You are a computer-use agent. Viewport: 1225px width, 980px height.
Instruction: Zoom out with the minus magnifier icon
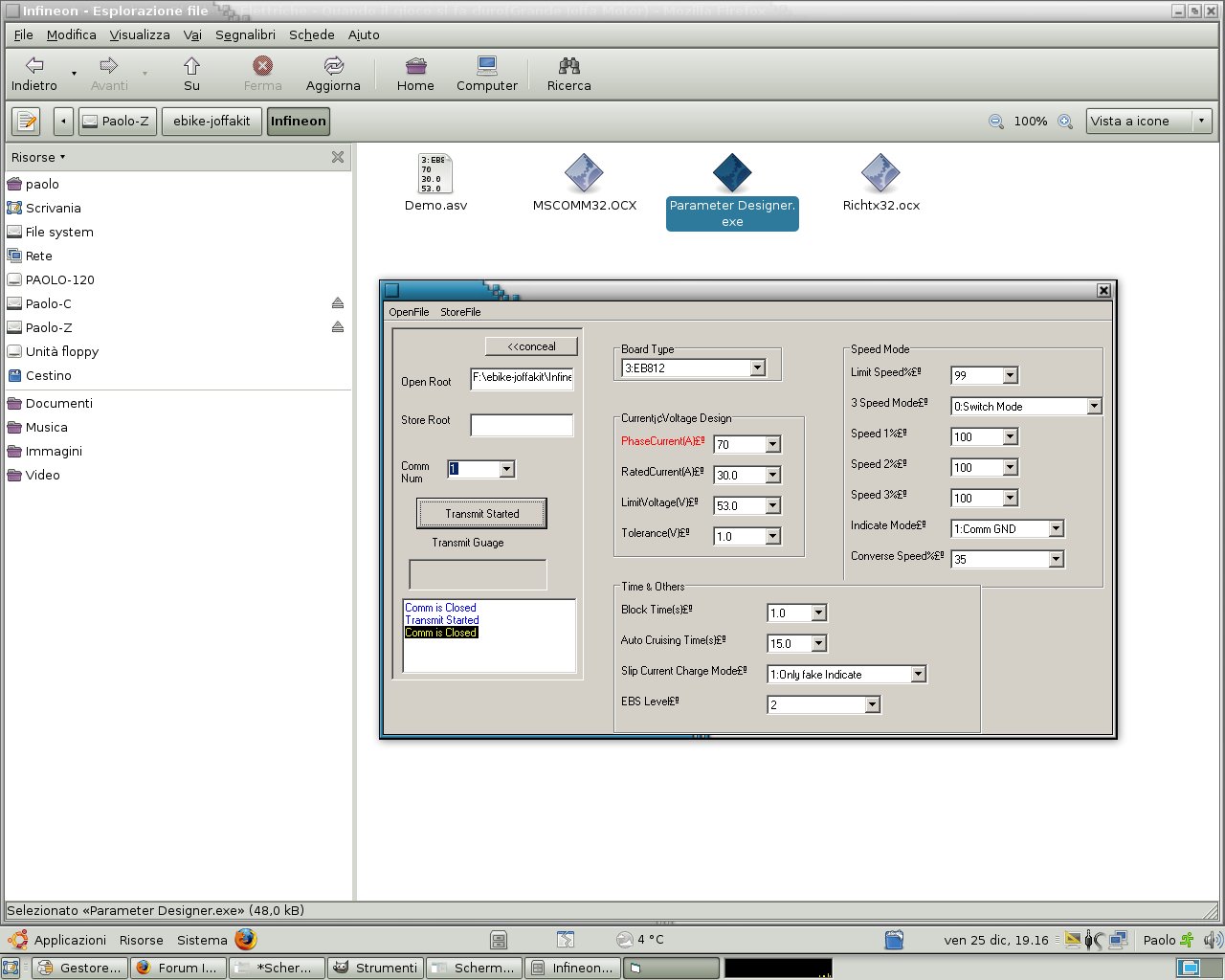pyautogui.click(x=996, y=122)
